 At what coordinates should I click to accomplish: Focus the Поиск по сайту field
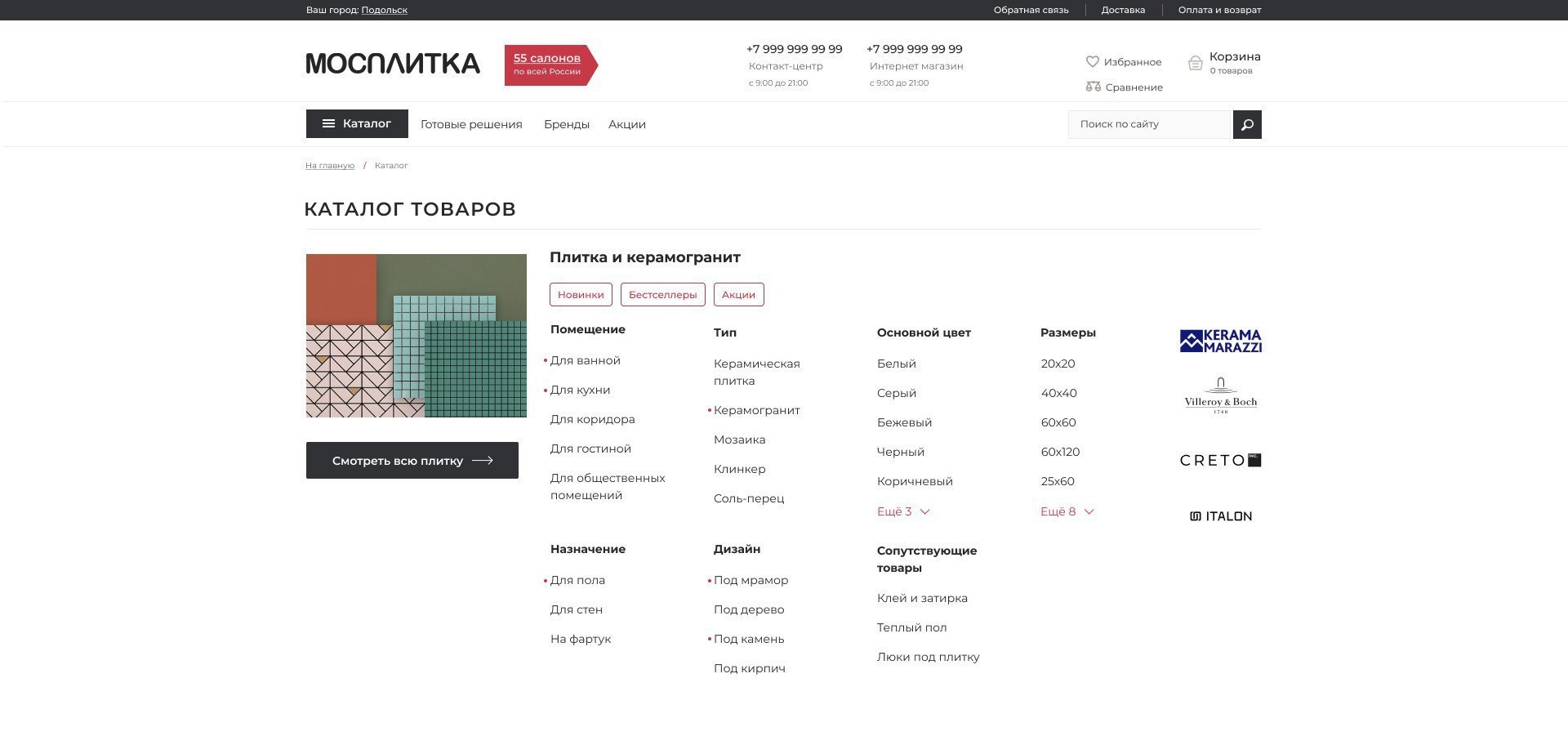[x=1148, y=124]
